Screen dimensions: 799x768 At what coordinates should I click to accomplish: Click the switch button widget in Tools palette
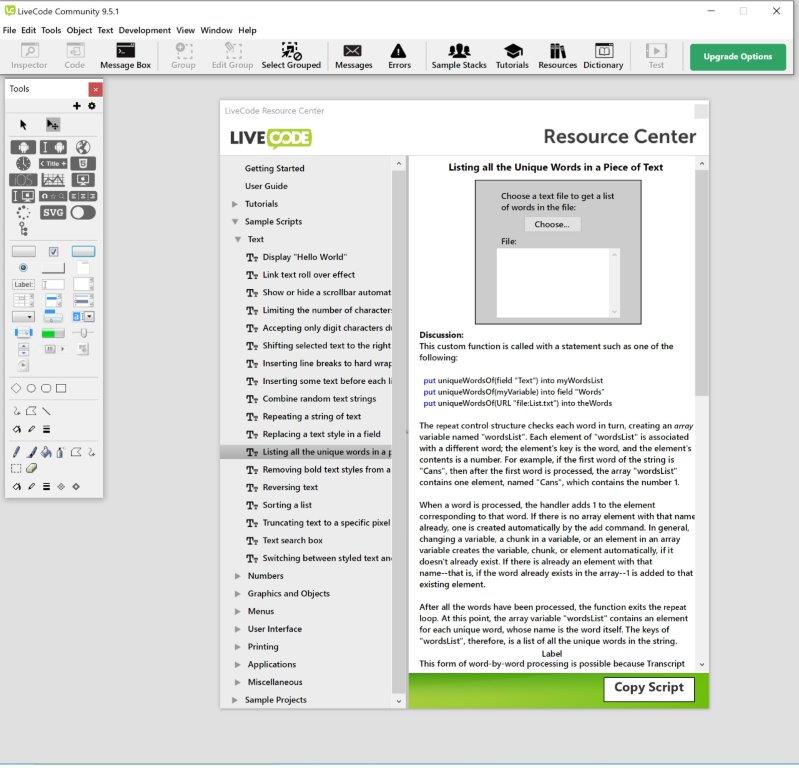pos(83,212)
